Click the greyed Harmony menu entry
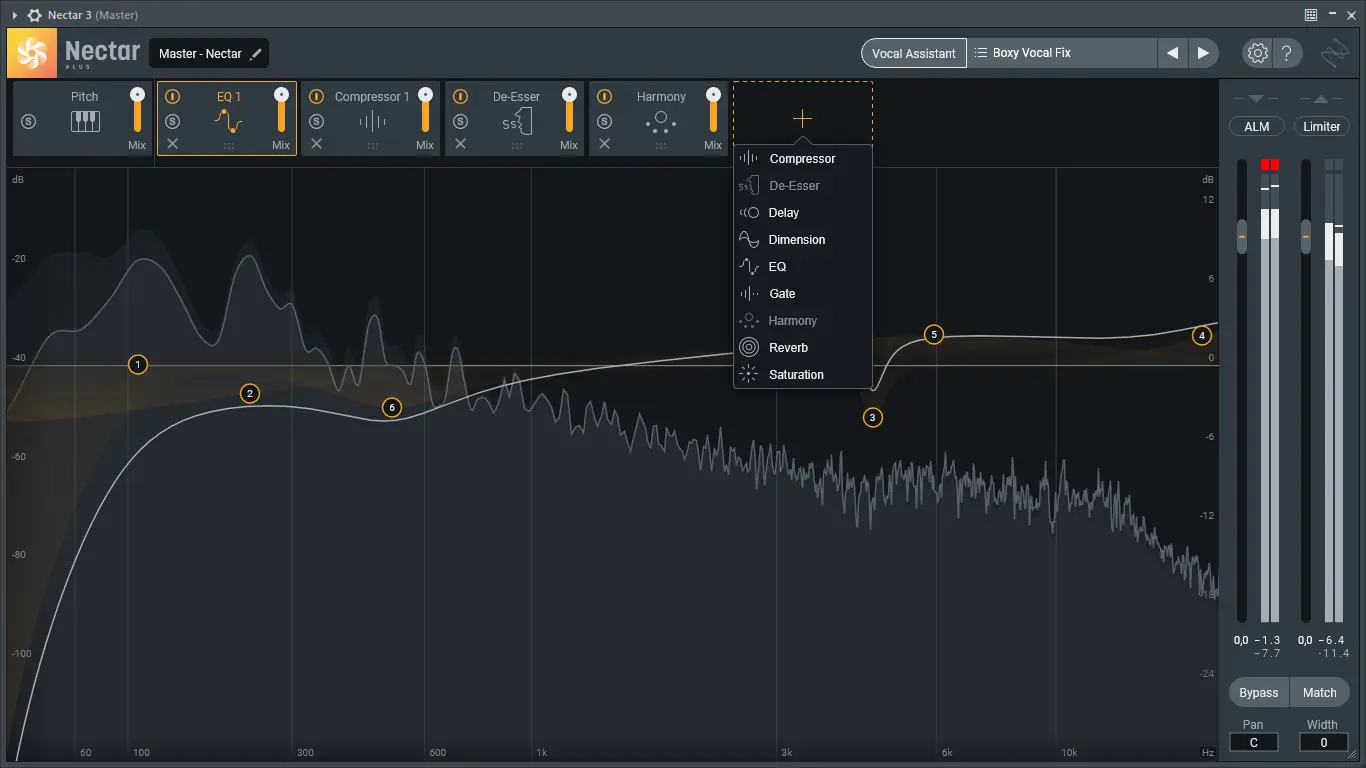 click(x=803, y=321)
